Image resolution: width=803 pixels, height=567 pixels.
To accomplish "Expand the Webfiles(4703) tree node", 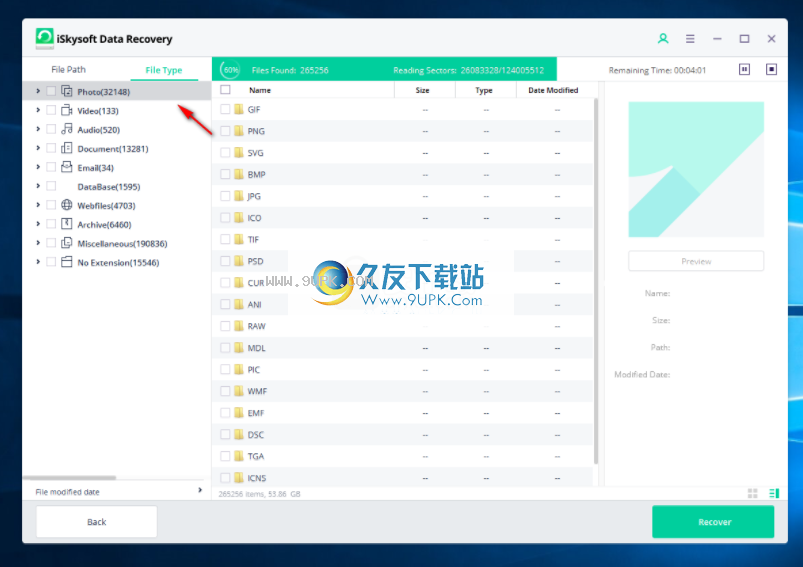I will pyautogui.click(x=38, y=205).
